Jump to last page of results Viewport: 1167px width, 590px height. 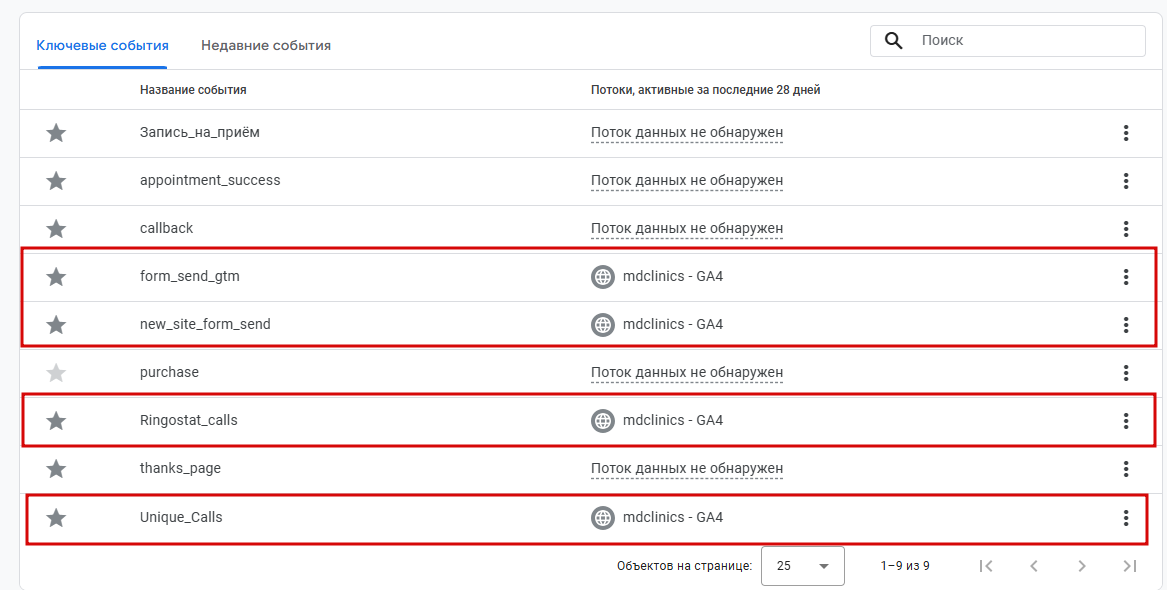(x=1130, y=566)
